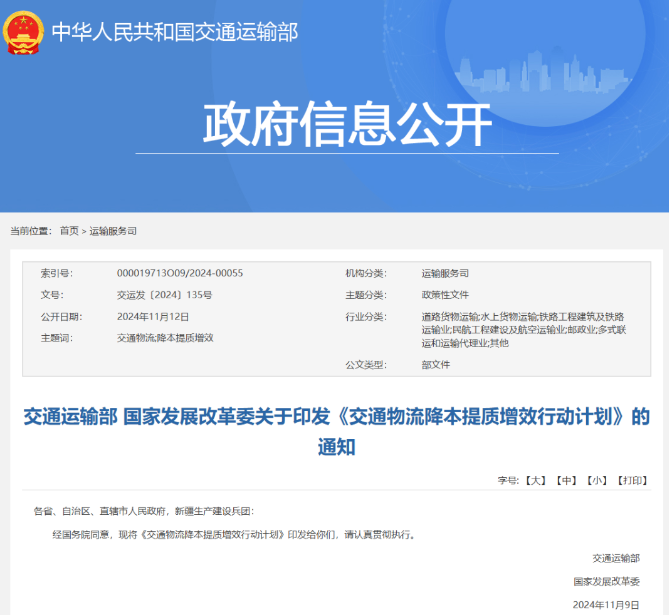Click the 公文类型 label

coord(366,364)
